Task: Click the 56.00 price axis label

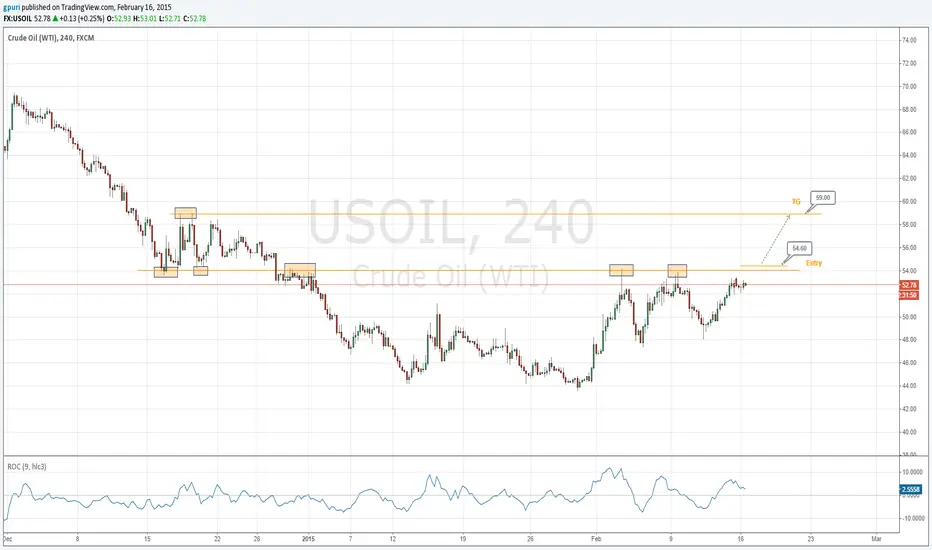Action: tap(909, 248)
